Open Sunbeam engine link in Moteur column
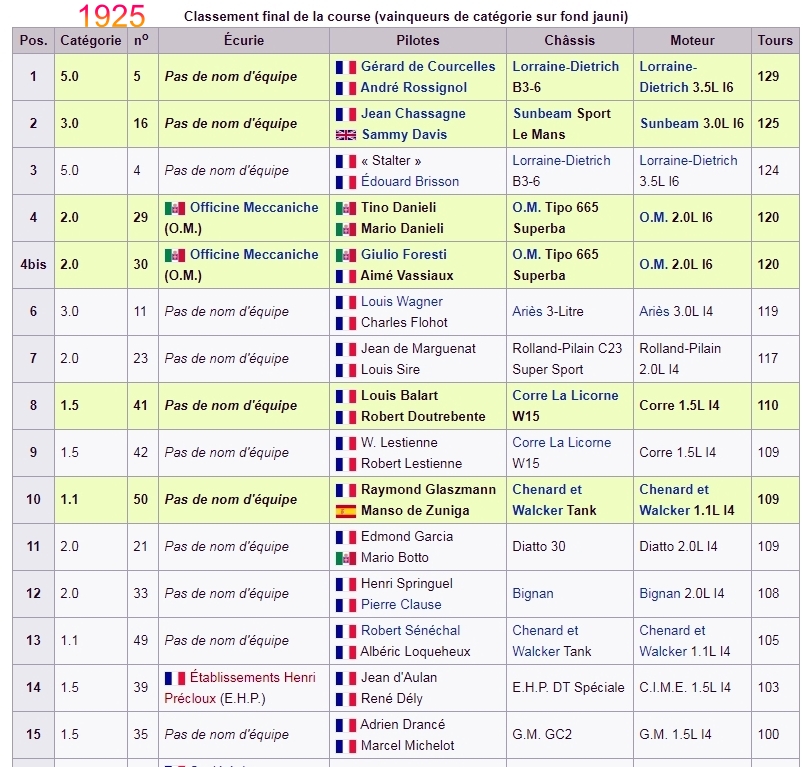This screenshot has height=767, width=812. (x=670, y=123)
